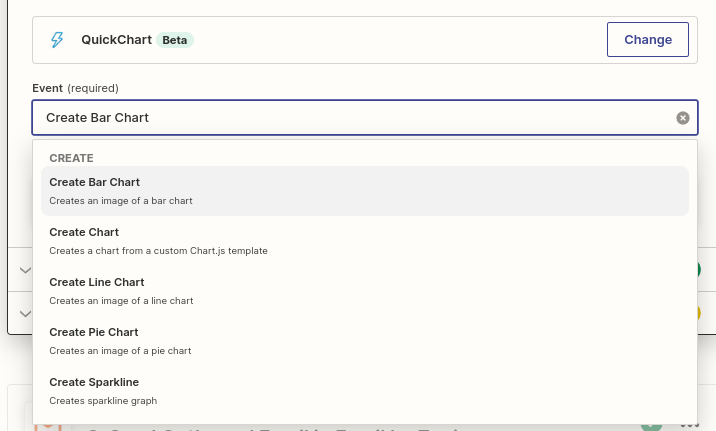The width and height of the screenshot is (716, 431).
Task: Click the green check circle on the bottom step
Action: [652, 425]
